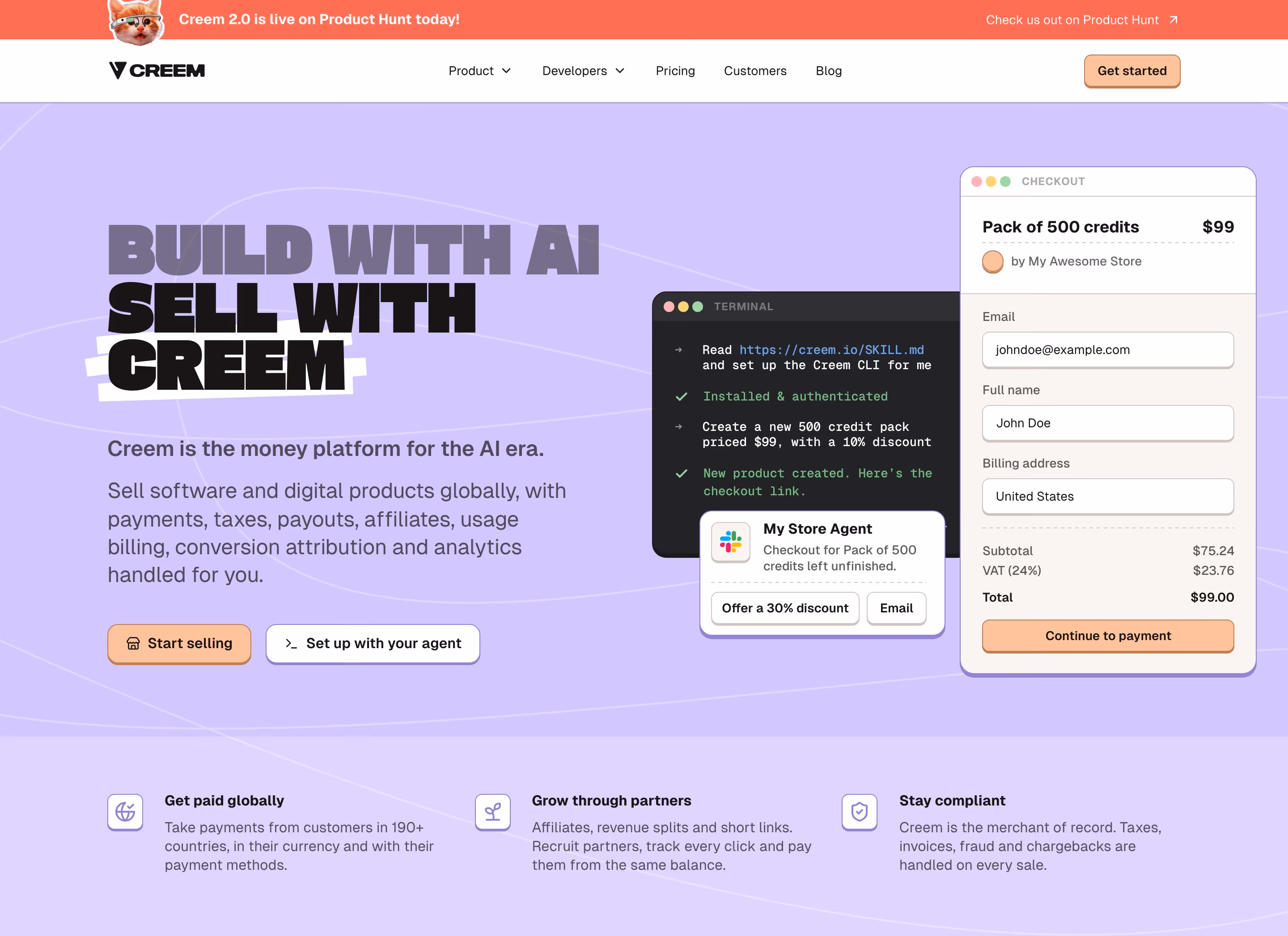The width and height of the screenshot is (1288, 936).
Task: Click Offer a 30% discount button
Action: pos(785,608)
